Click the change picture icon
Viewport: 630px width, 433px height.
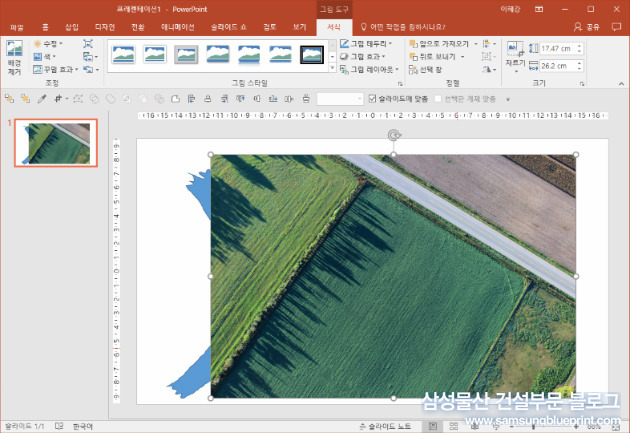[90, 57]
